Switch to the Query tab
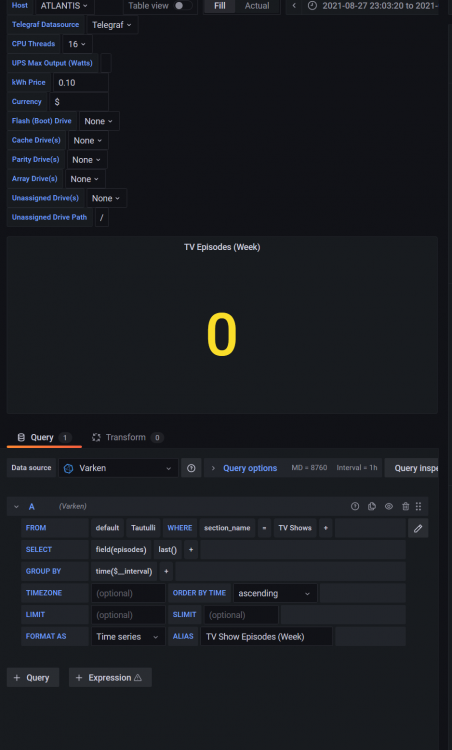This screenshot has height=750, width=452. point(44,437)
